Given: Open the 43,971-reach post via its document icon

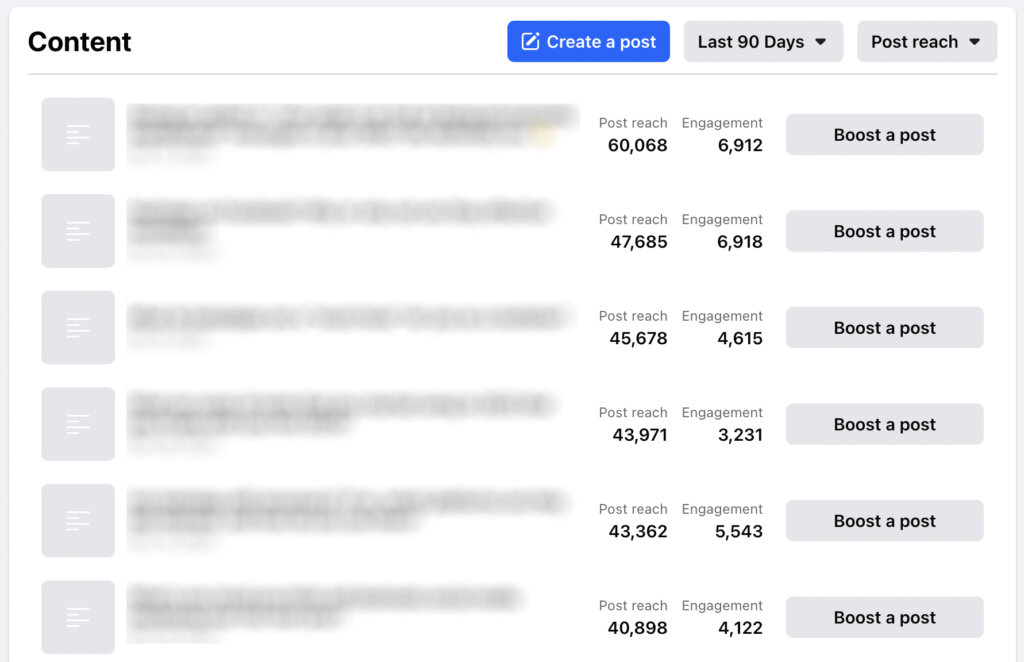Looking at the screenshot, I should [77, 424].
